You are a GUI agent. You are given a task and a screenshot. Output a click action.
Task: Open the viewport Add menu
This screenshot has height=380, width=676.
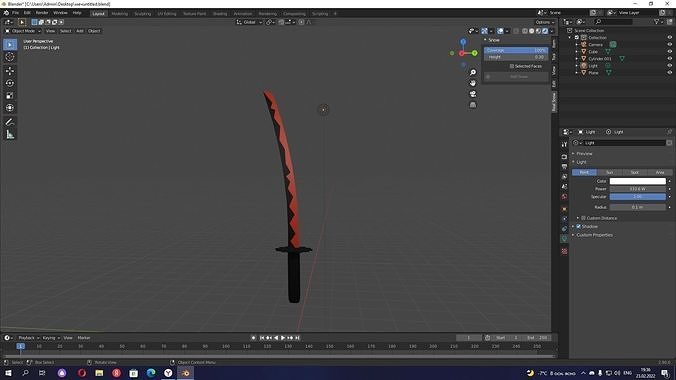point(80,31)
